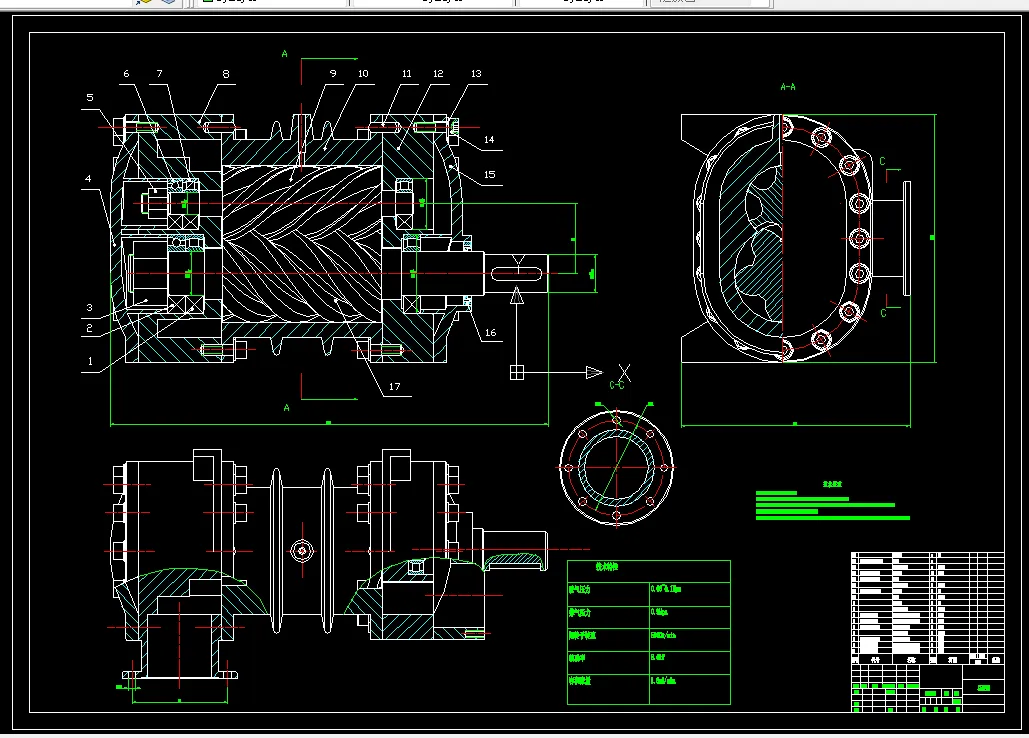
Task: Click the C-C section view label
Action: click(x=617, y=385)
